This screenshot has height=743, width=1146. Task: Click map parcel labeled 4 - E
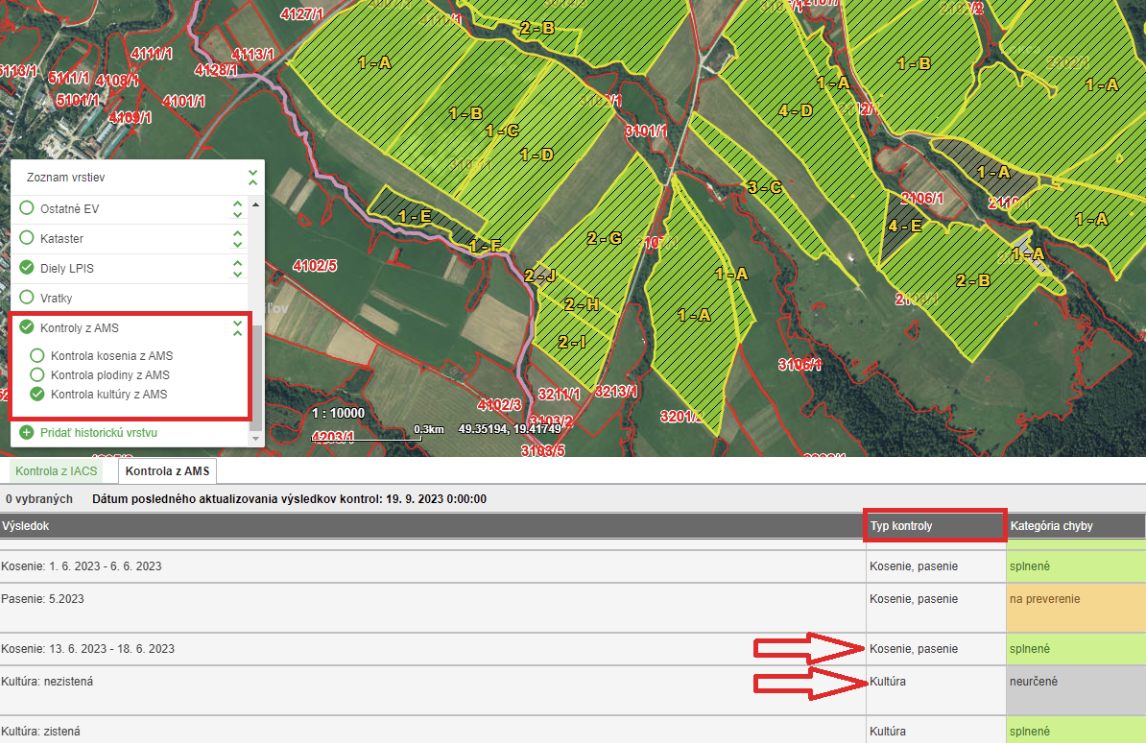905,226
